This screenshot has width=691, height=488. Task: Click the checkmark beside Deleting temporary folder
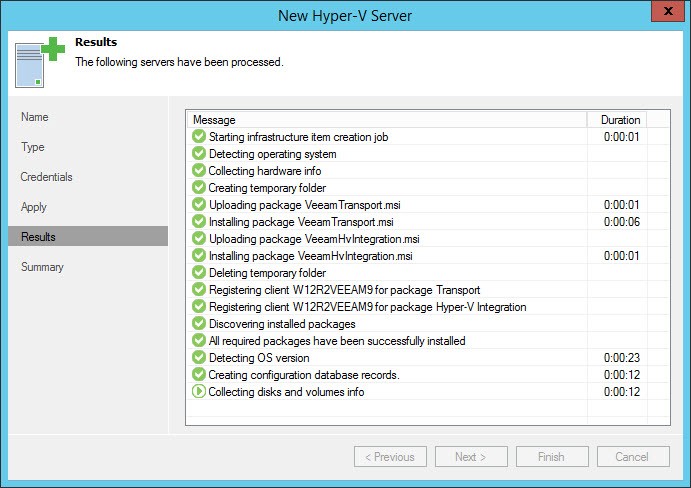[199, 272]
